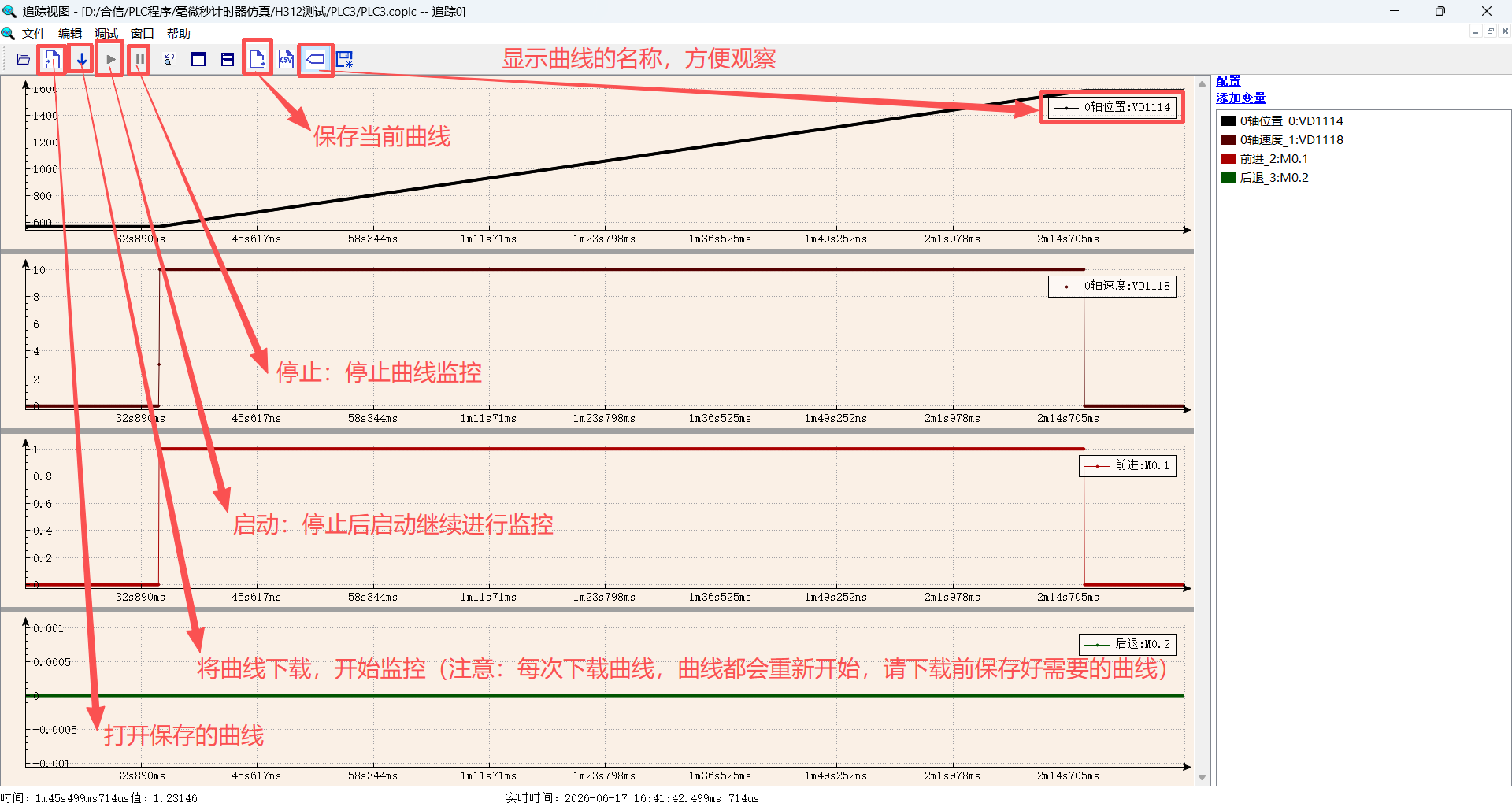Image resolution: width=1512 pixels, height=803 pixels.
Task: Open the 调试 menu
Action: (x=106, y=33)
